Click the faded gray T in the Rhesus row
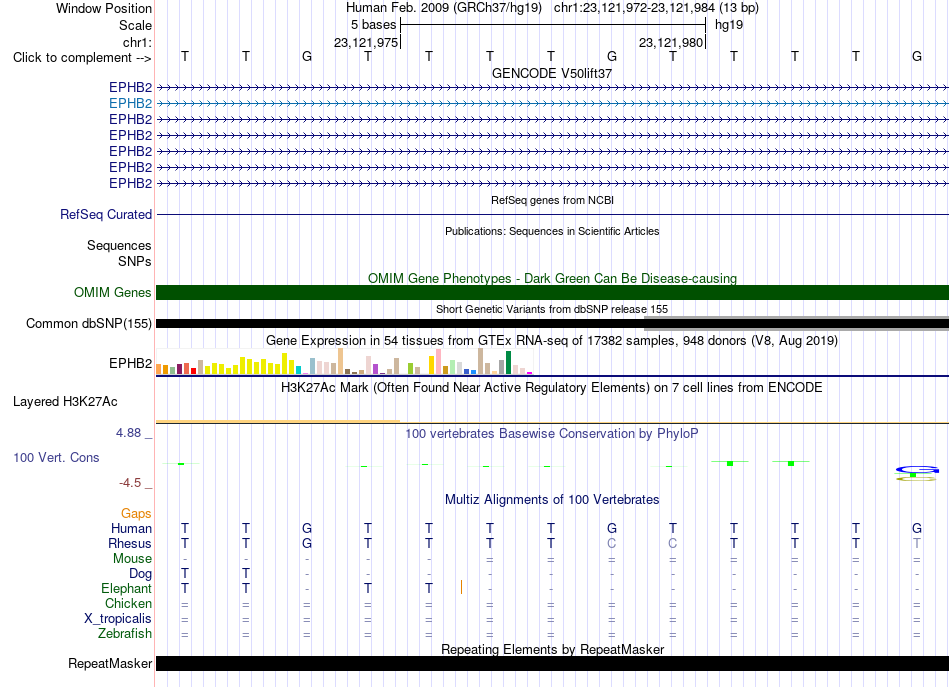This screenshot has height=687, width=950. click(917, 543)
